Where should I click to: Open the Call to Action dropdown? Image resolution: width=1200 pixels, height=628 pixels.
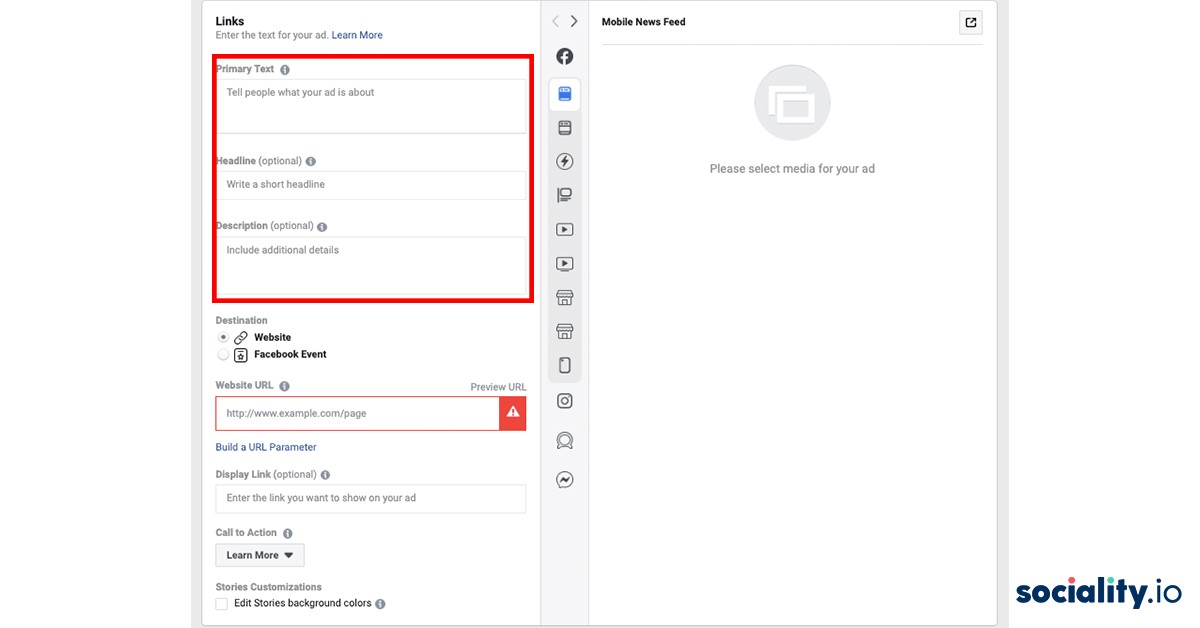coord(259,555)
